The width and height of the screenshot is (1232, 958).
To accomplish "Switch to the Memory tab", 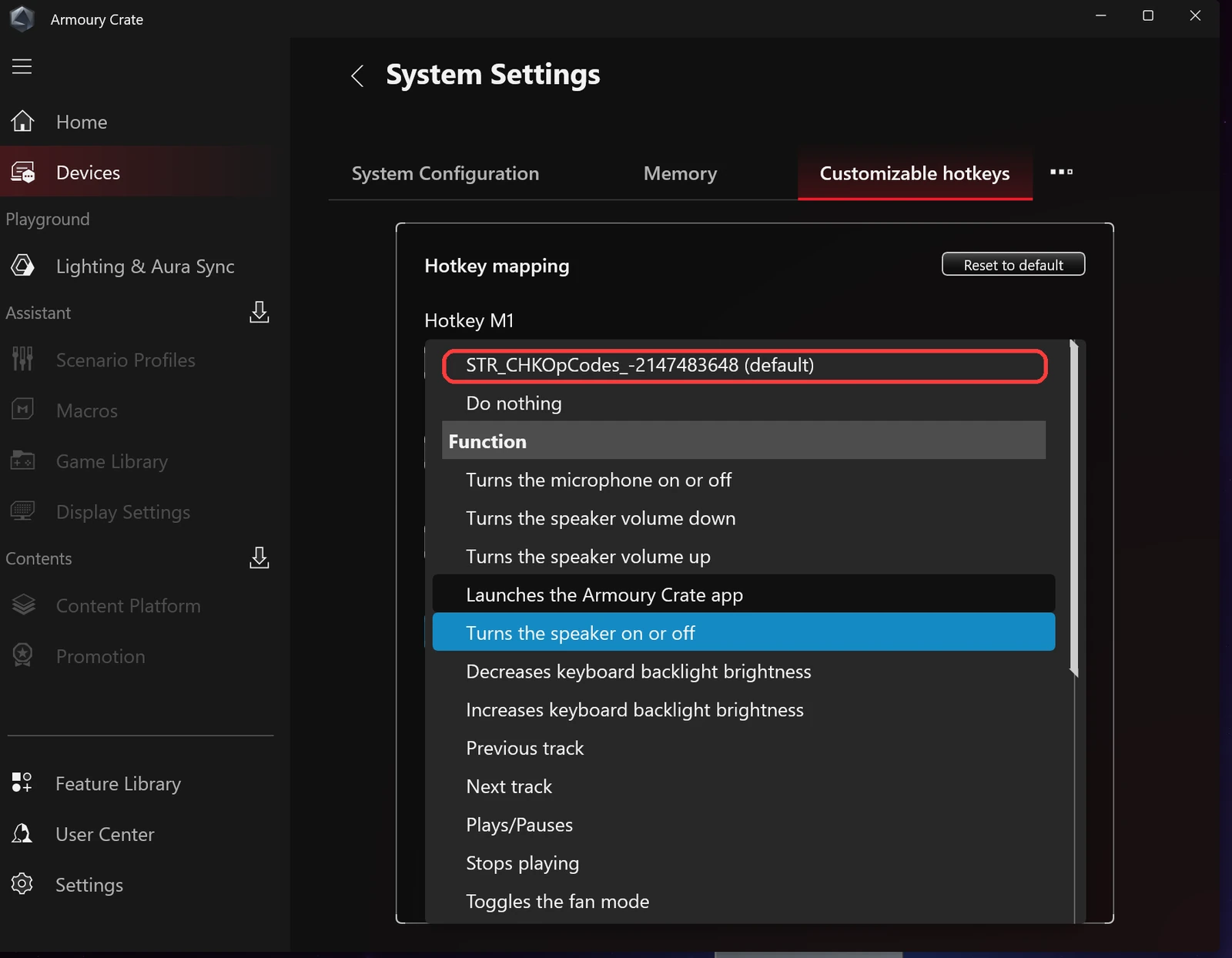I will (680, 173).
